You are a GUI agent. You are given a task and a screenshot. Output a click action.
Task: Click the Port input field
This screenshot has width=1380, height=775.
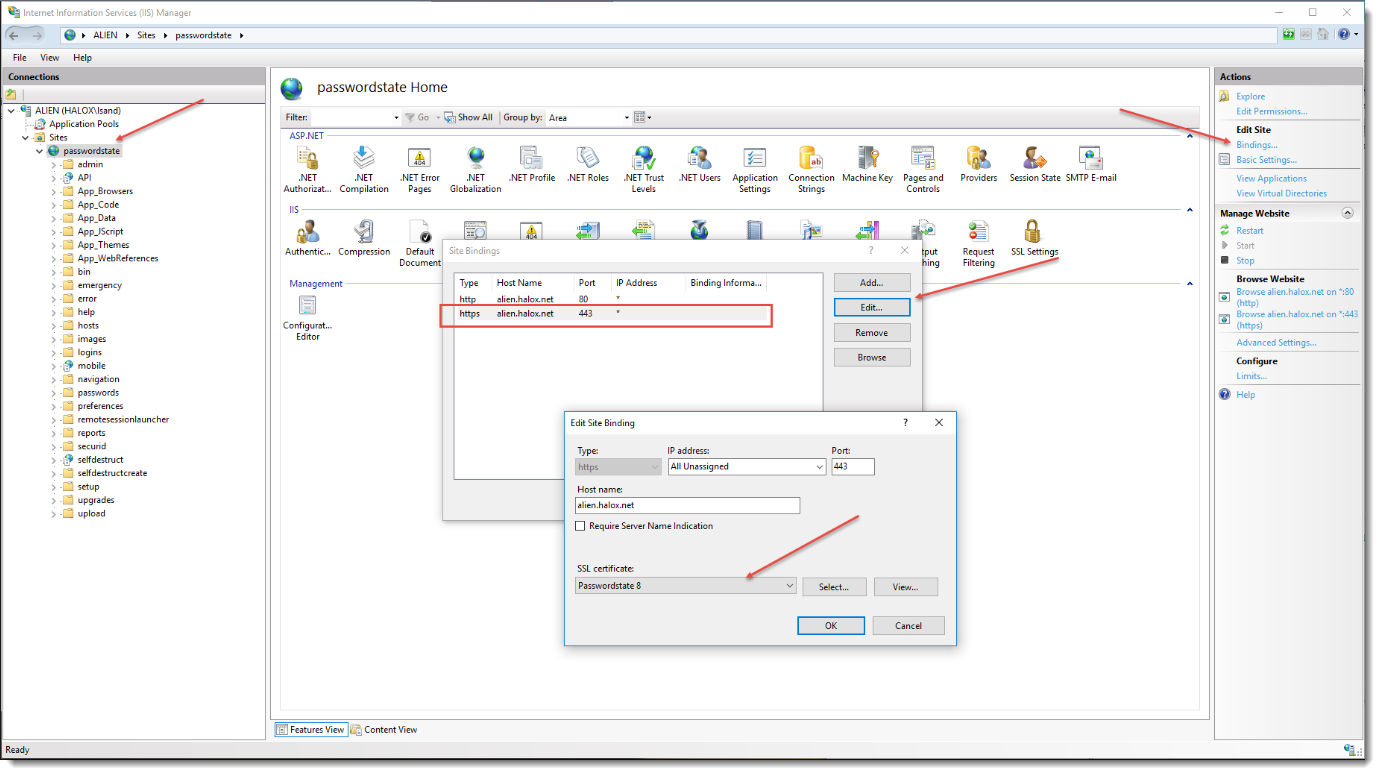coord(853,466)
